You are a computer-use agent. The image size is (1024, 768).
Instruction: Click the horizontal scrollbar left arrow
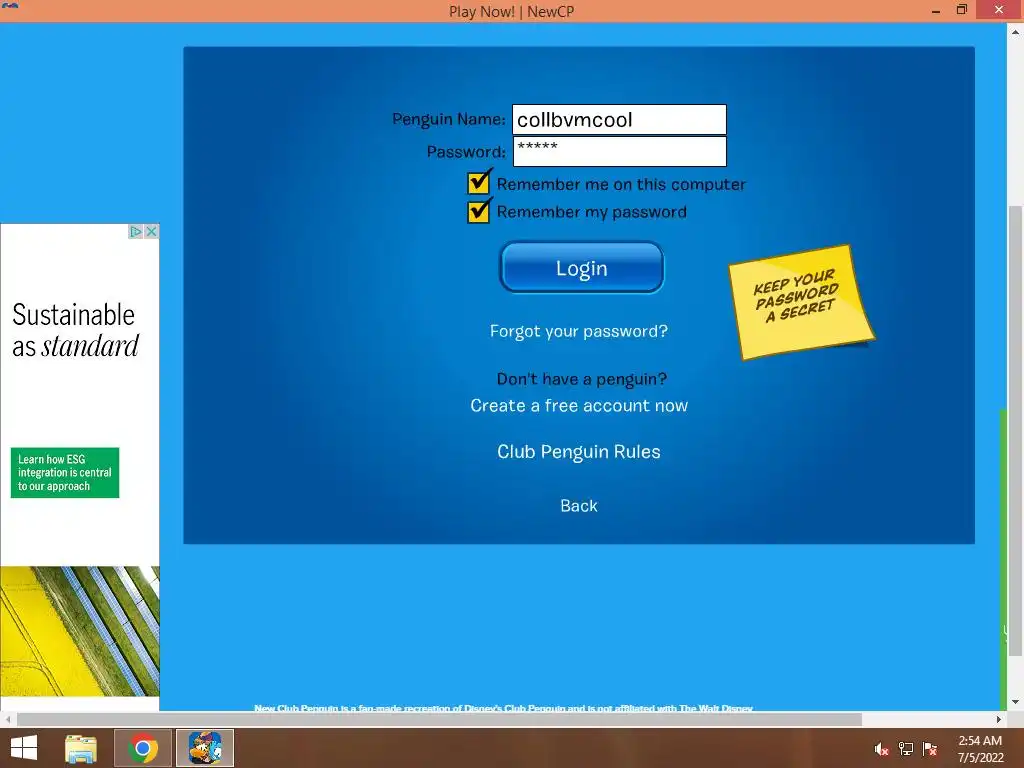8,719
